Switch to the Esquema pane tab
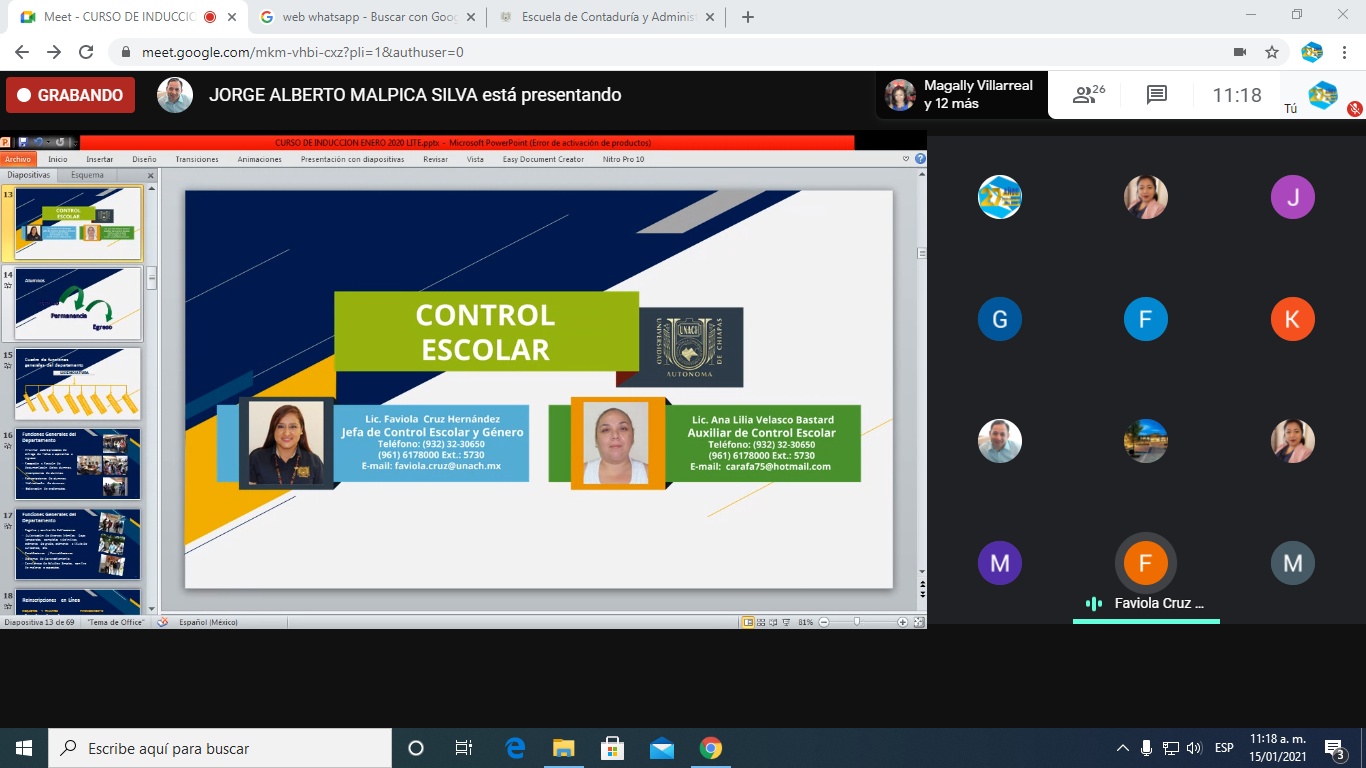Image resolution: width=1366 pixels, height=768 pixels. tap(87, 175)
